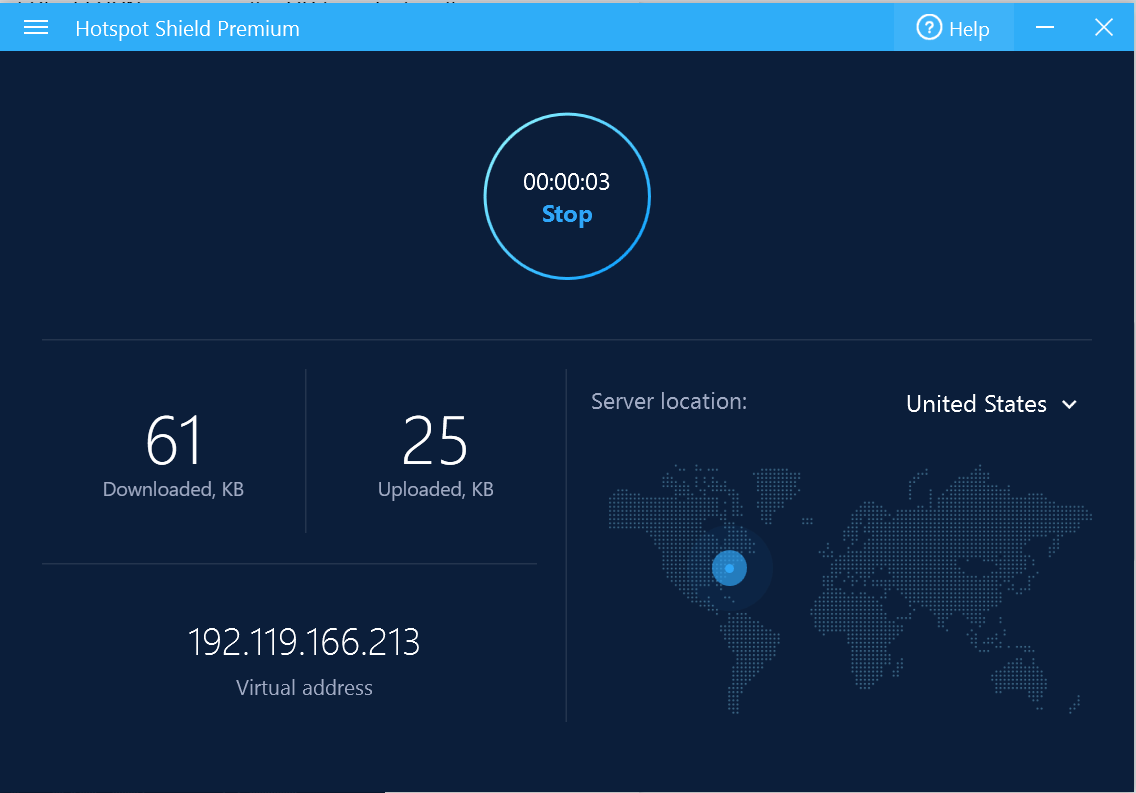The width and height of the screenshot is (1136, 793).
Task: Click the Help label
Action: [x=968, y=28]
